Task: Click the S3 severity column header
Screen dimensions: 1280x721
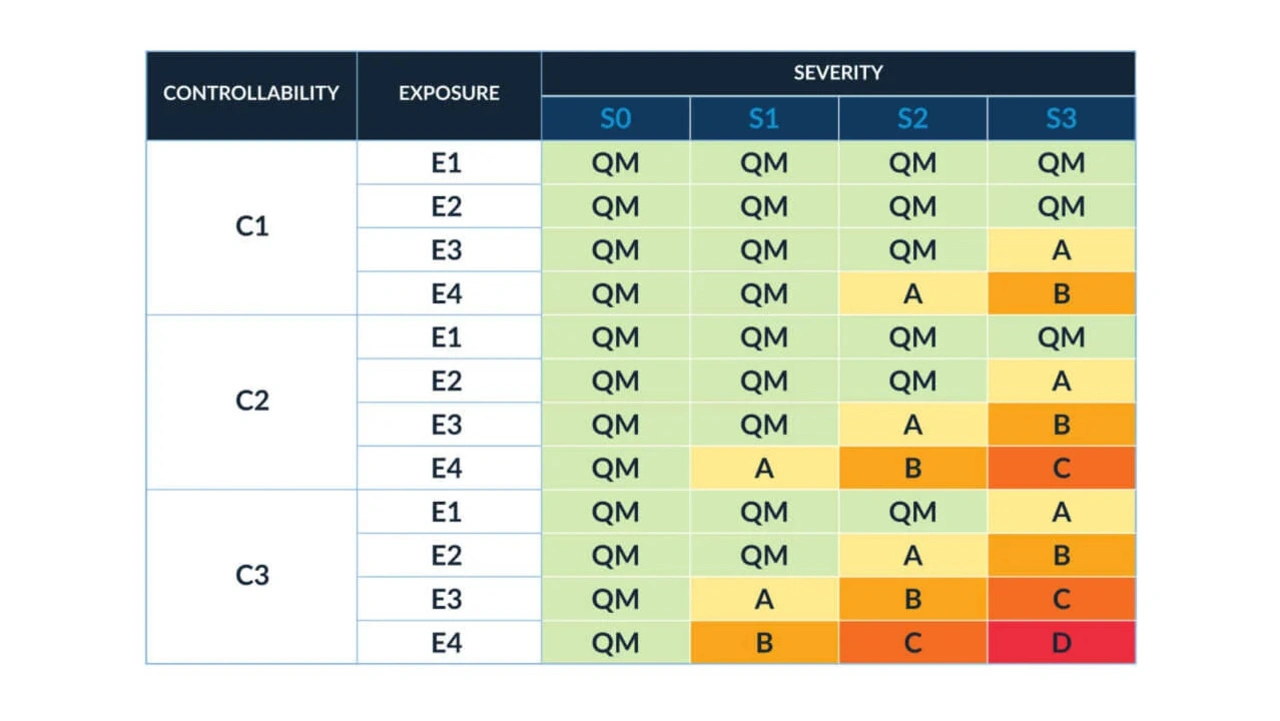Action: tap(1061, 119)
